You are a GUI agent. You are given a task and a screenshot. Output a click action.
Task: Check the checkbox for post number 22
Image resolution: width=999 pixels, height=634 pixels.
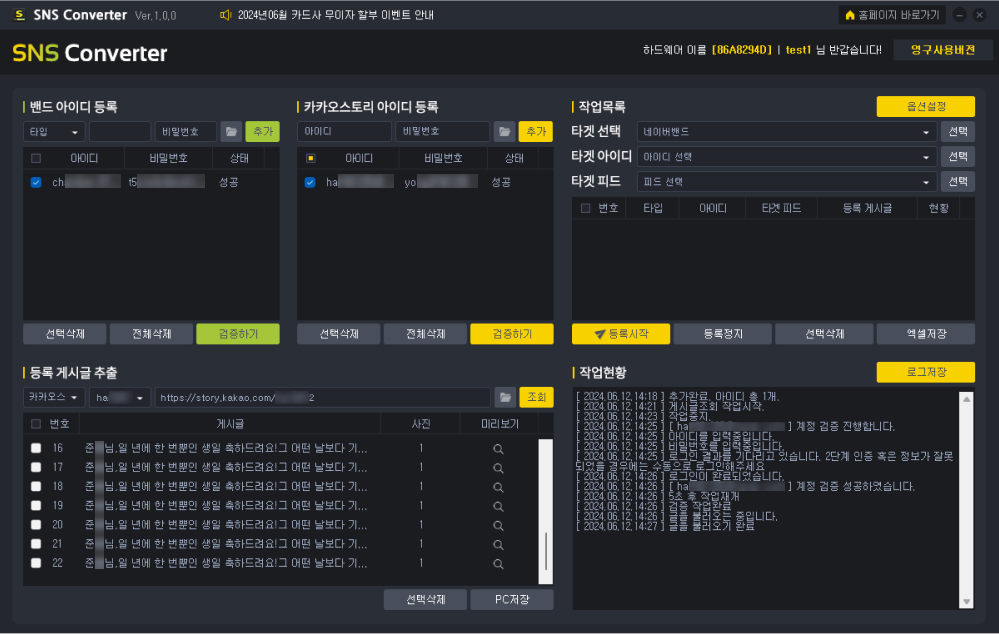pos(36,563)
